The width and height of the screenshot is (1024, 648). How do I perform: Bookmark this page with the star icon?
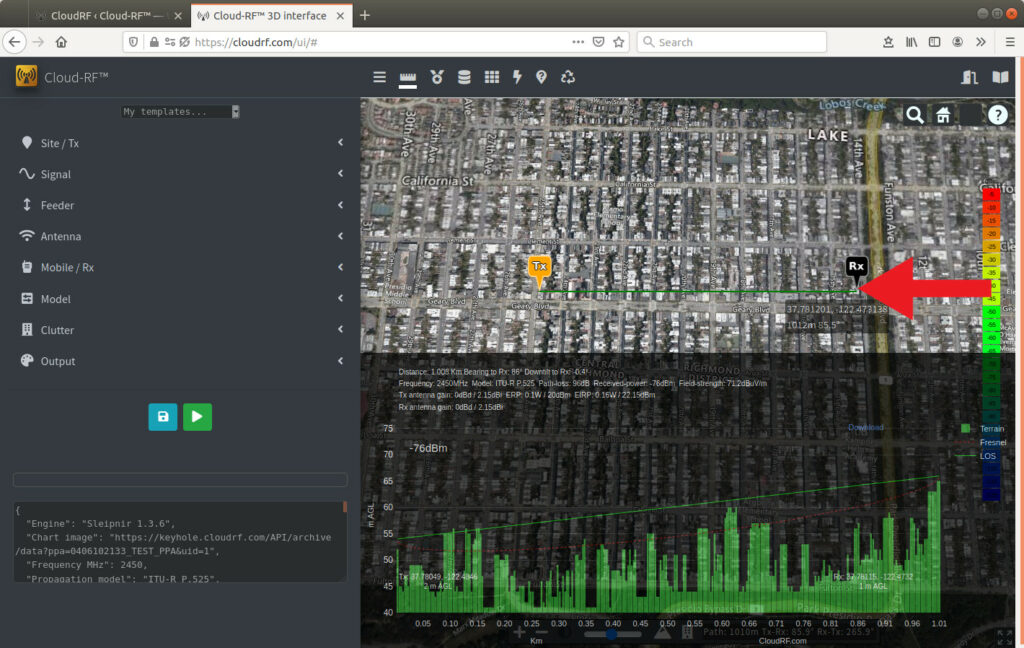coord(618,42)
